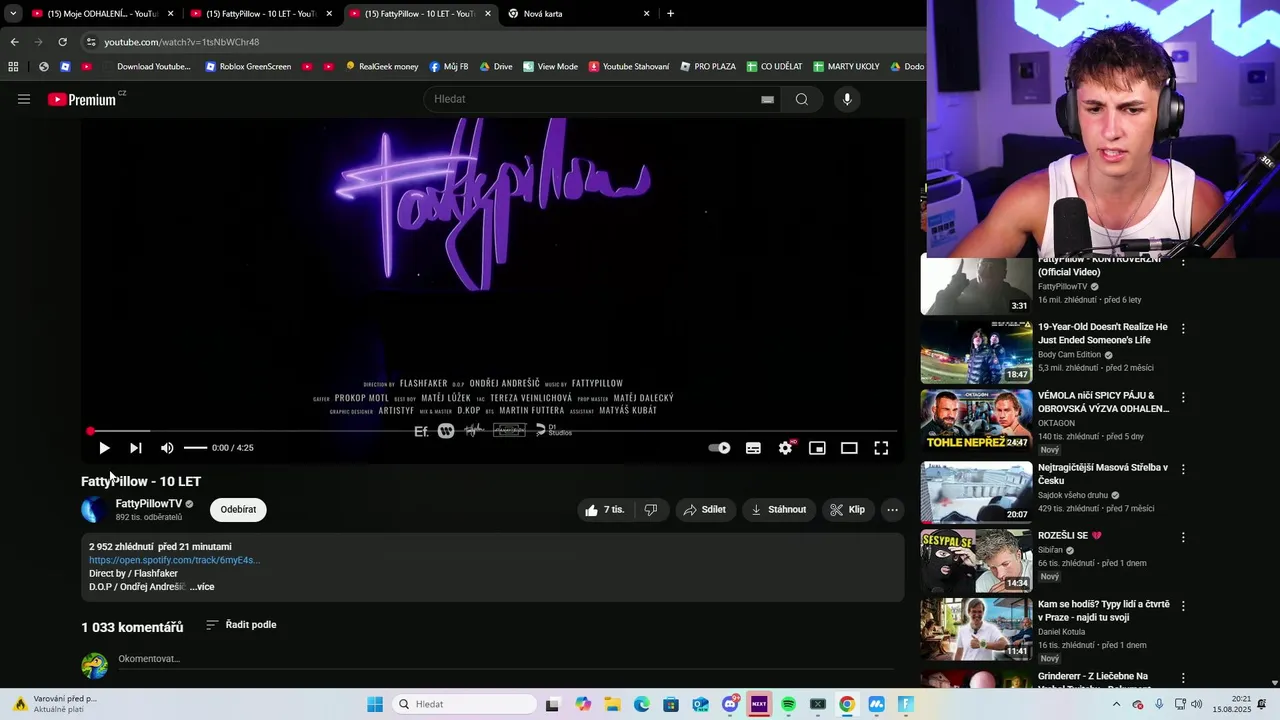The height and width of the screenshot is (720, 1280).
Task: Show hidden system tray icons
Action: click(1116, 704)
